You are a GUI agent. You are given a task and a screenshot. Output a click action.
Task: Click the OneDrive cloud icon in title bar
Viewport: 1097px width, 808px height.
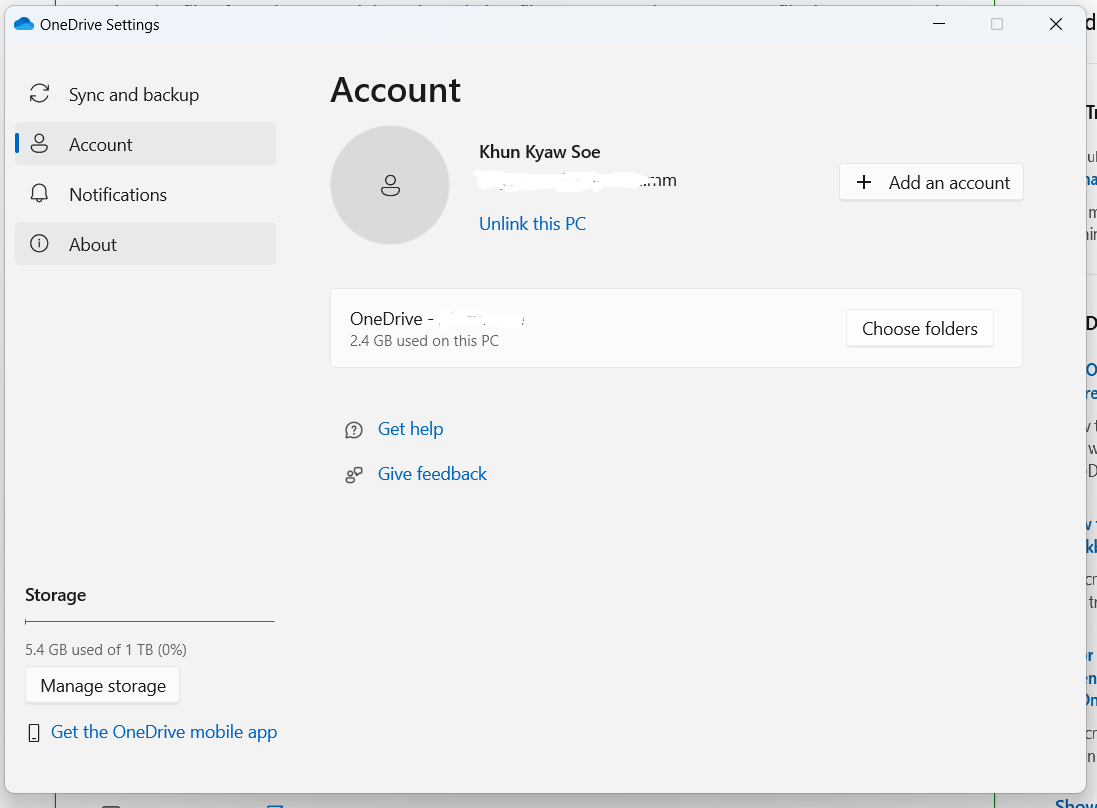[24, 24]
